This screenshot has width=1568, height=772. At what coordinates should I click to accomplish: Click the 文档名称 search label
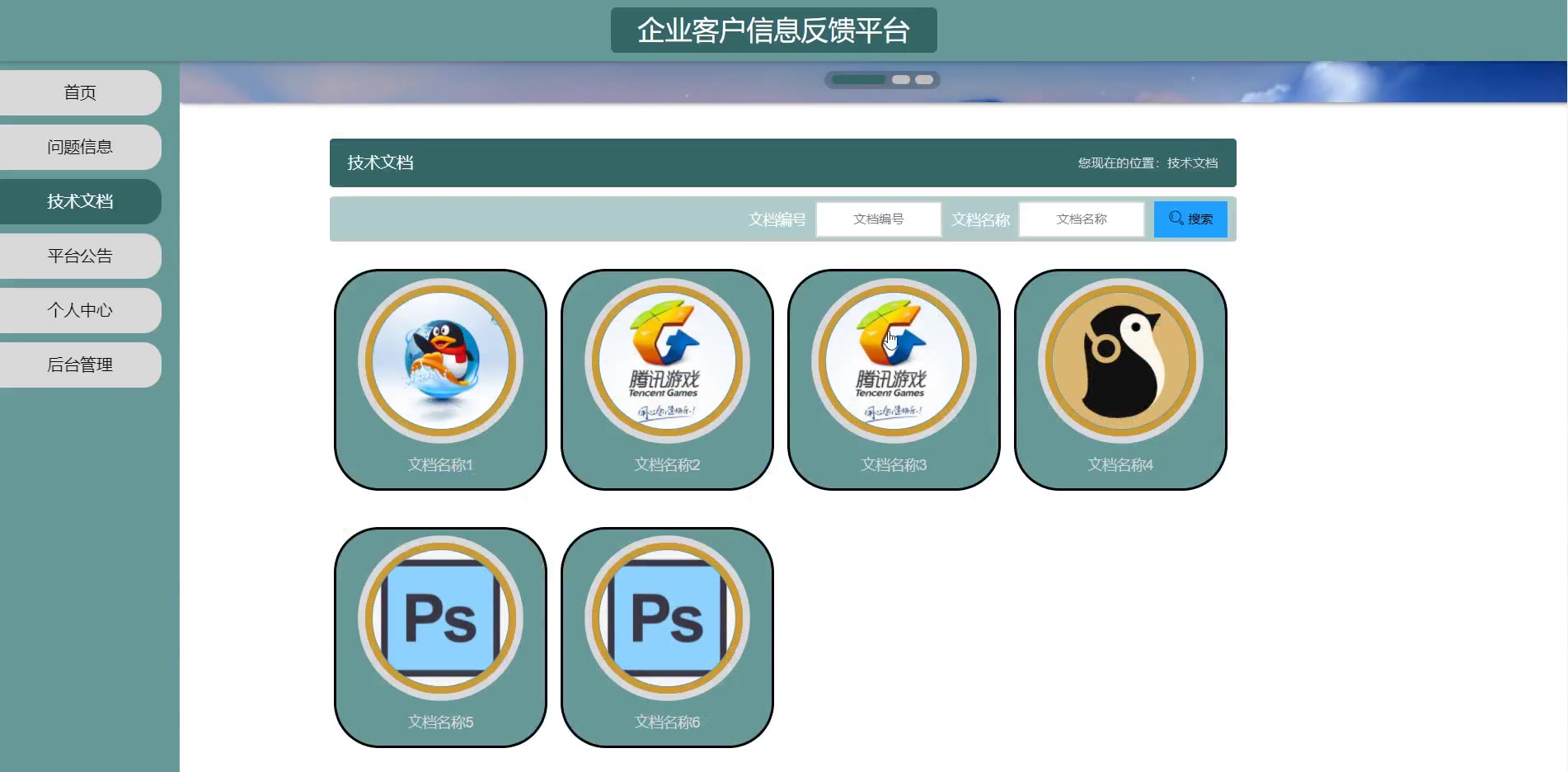tap(980, 219)
